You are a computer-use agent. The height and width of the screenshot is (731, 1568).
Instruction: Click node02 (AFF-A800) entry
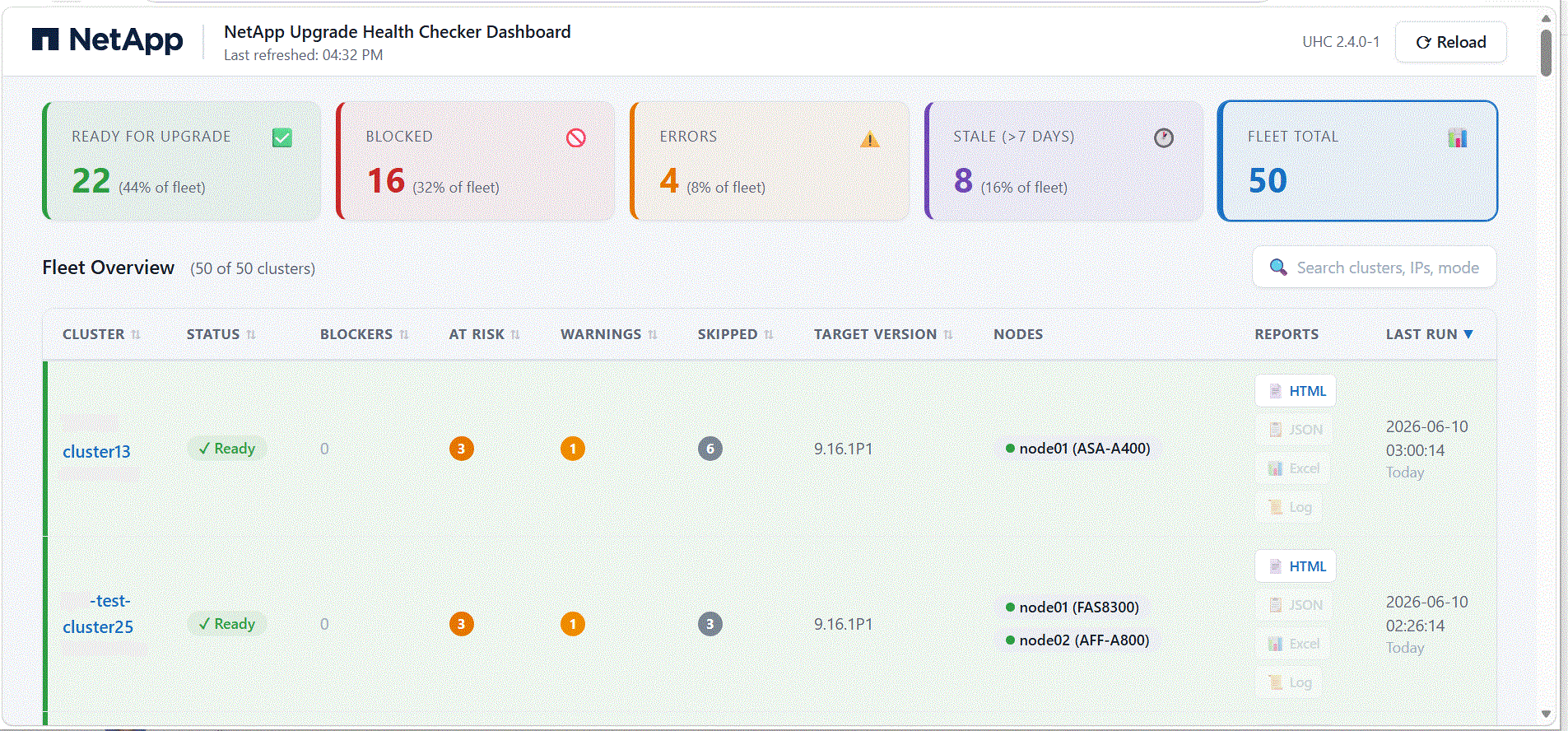pos(1077,640)
